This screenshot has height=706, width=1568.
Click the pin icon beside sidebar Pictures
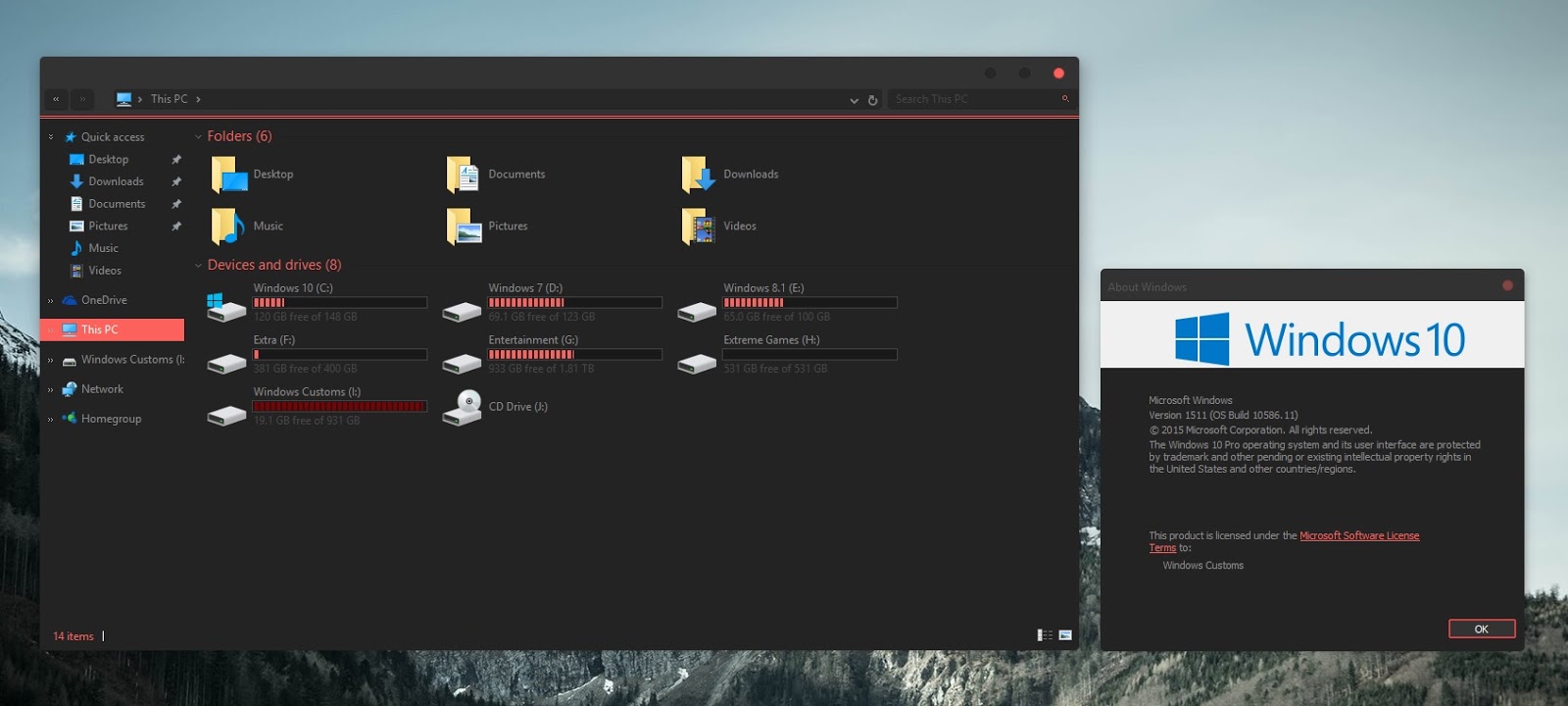point(176,227)
